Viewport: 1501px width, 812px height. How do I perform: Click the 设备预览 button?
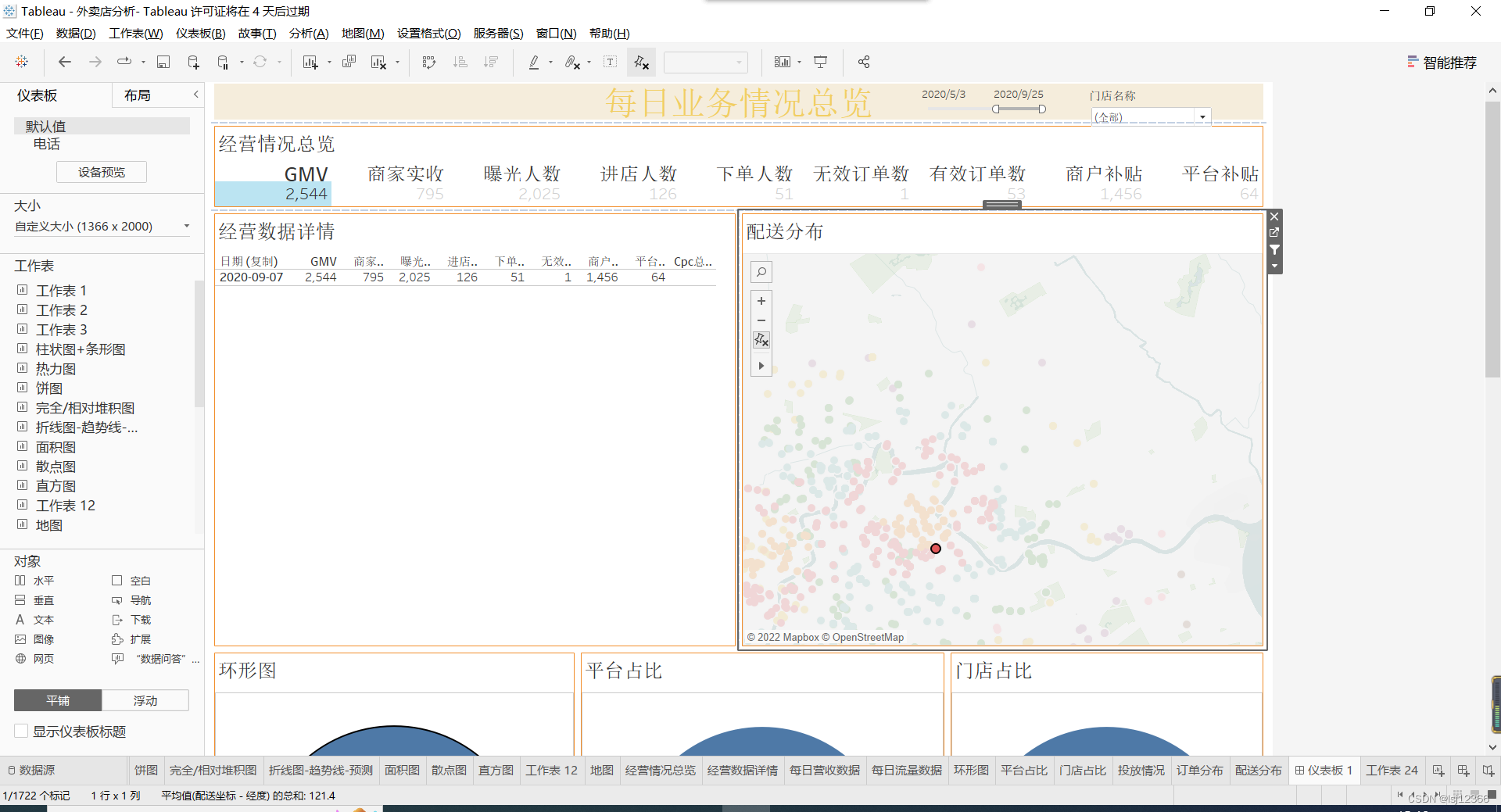102,172
